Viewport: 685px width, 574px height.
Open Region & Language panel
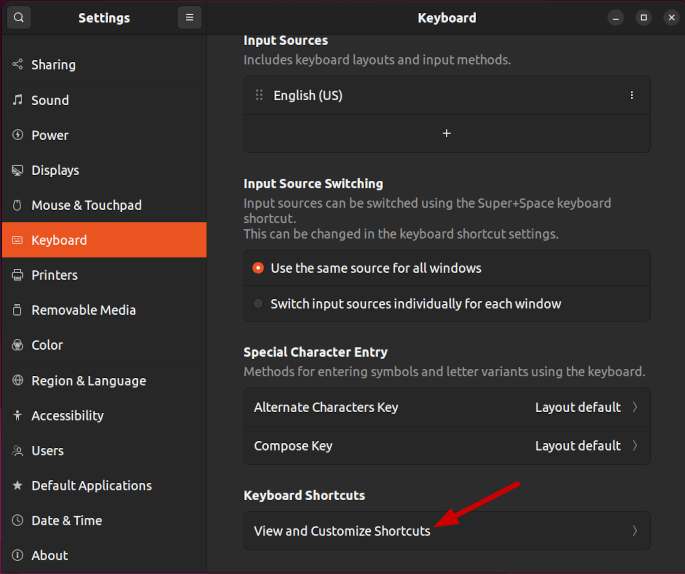point(88,381)
